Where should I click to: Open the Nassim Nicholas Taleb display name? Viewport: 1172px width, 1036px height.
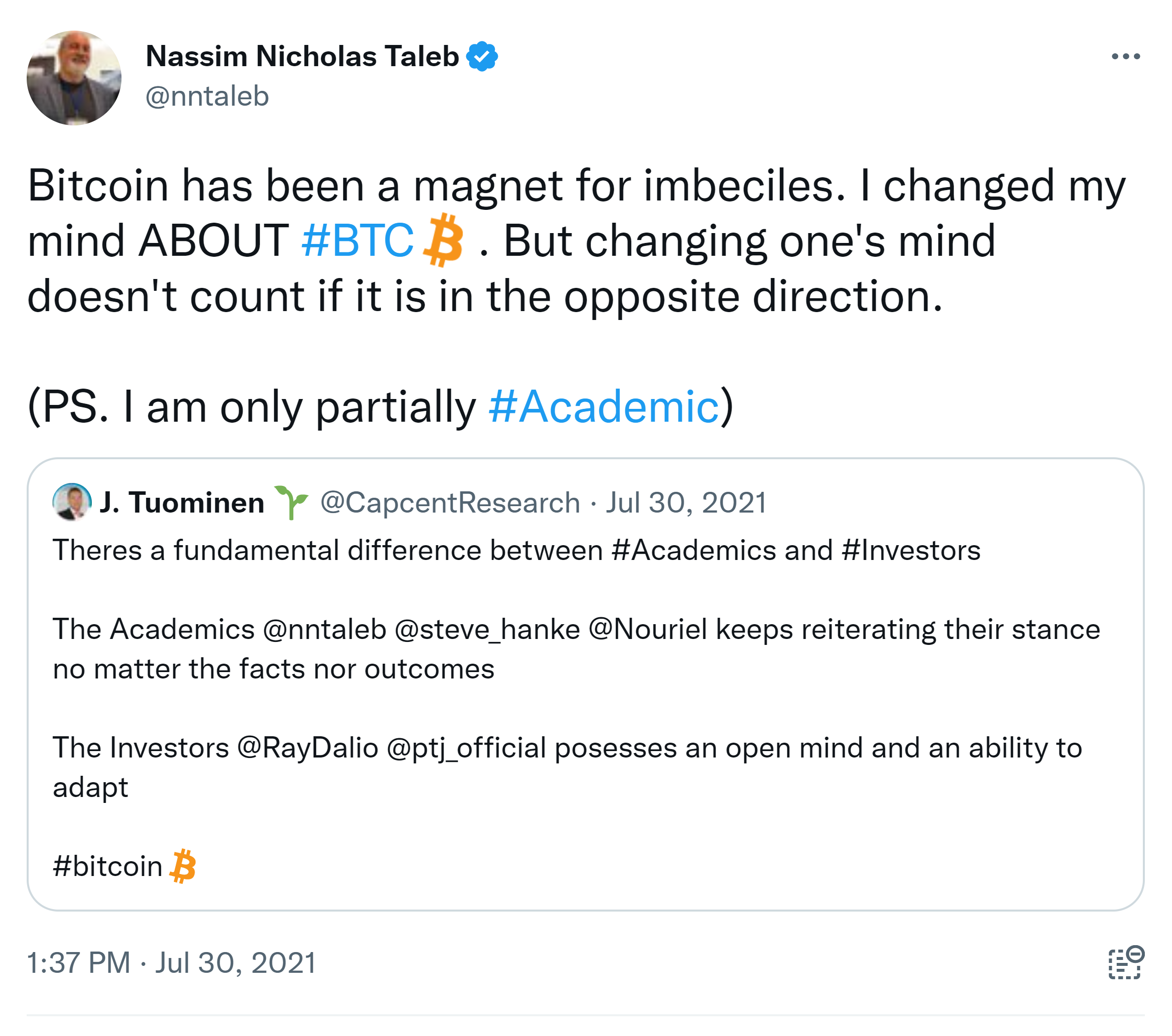pos(302,56)
